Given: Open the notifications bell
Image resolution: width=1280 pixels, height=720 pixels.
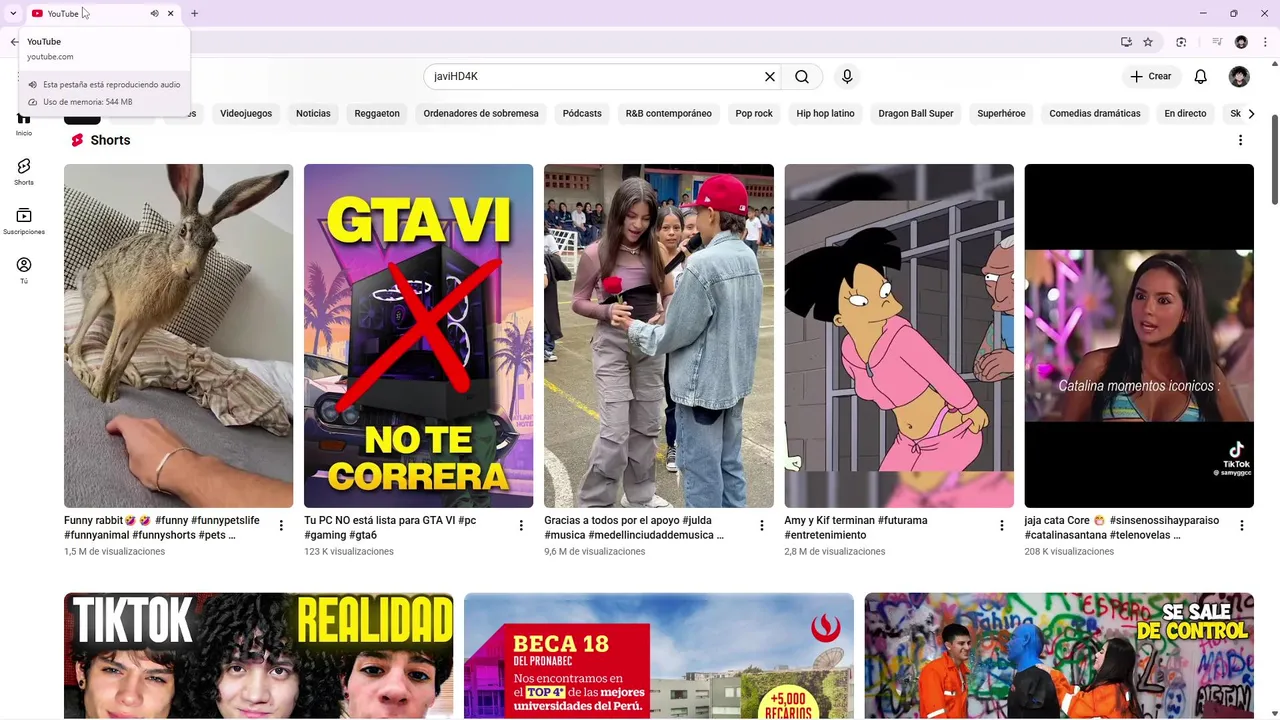Looking at the screenshot, I should point(1201,76).
